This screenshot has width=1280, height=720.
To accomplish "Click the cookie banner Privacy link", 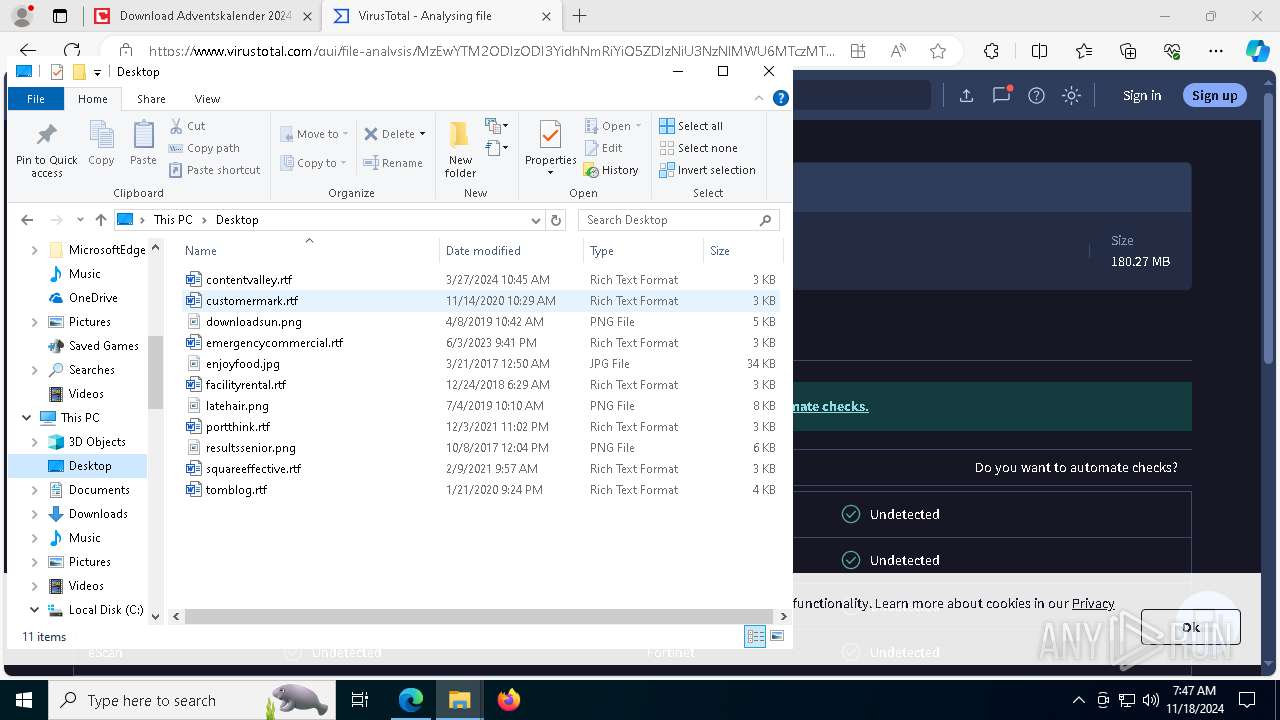I will click(1093, 603).
